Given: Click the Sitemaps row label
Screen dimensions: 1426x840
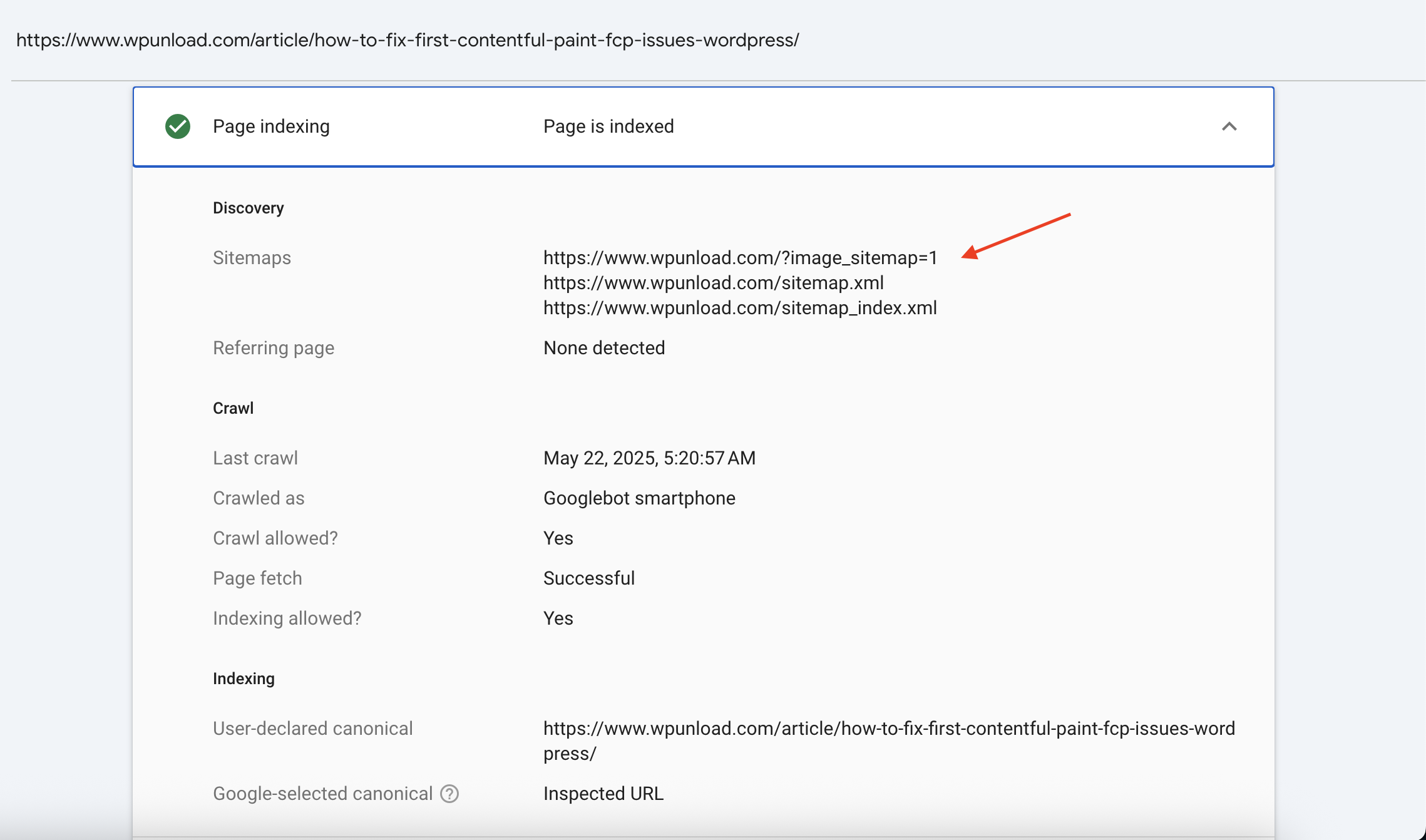Looking at the screenshot, I should 252,258.
